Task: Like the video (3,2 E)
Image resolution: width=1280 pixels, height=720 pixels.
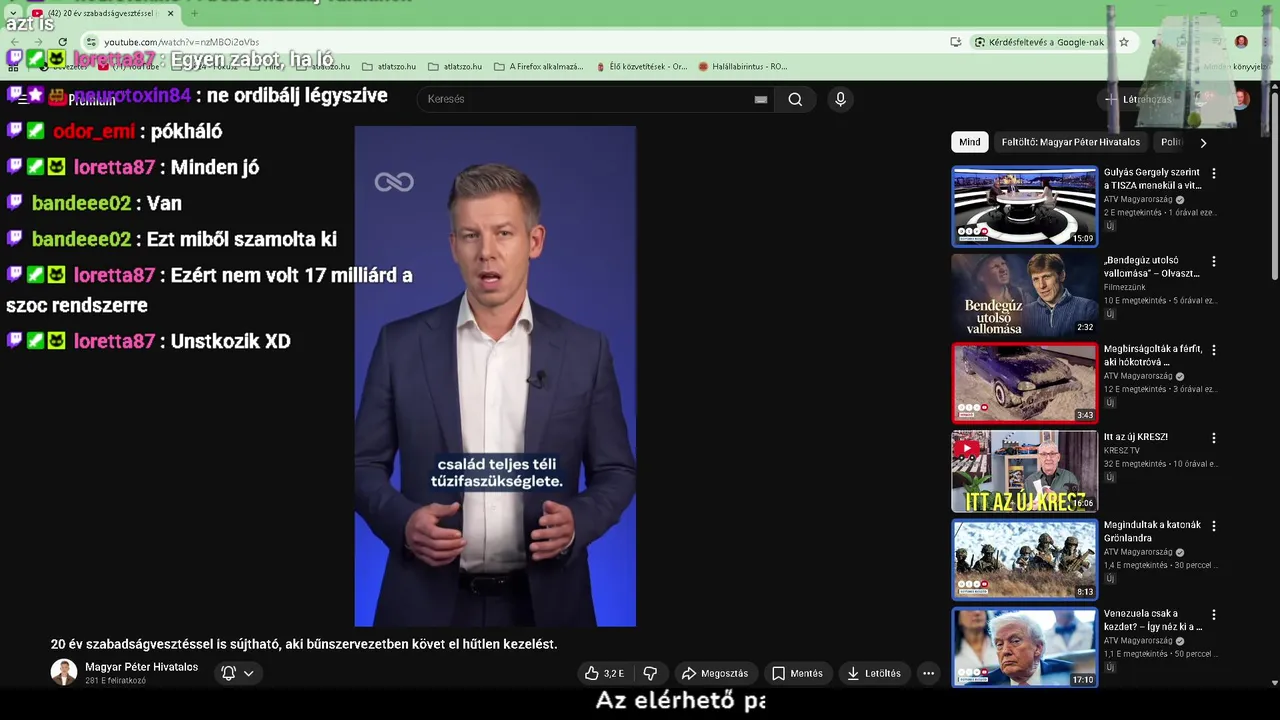Action: coord(605,673)
